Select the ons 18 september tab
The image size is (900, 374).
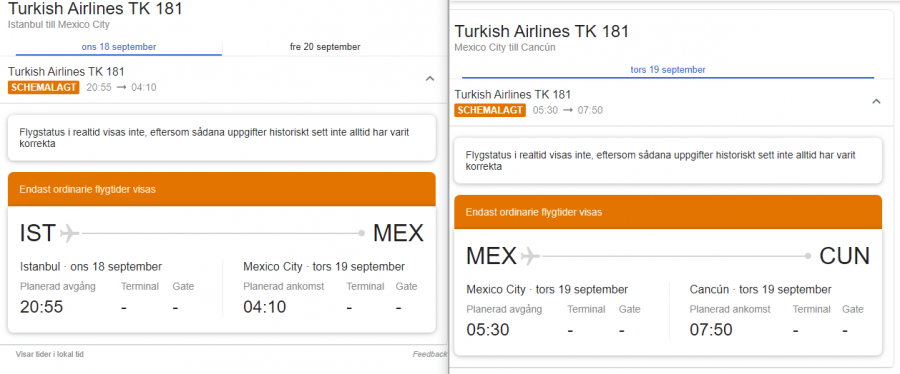click(x=119, y=47)
